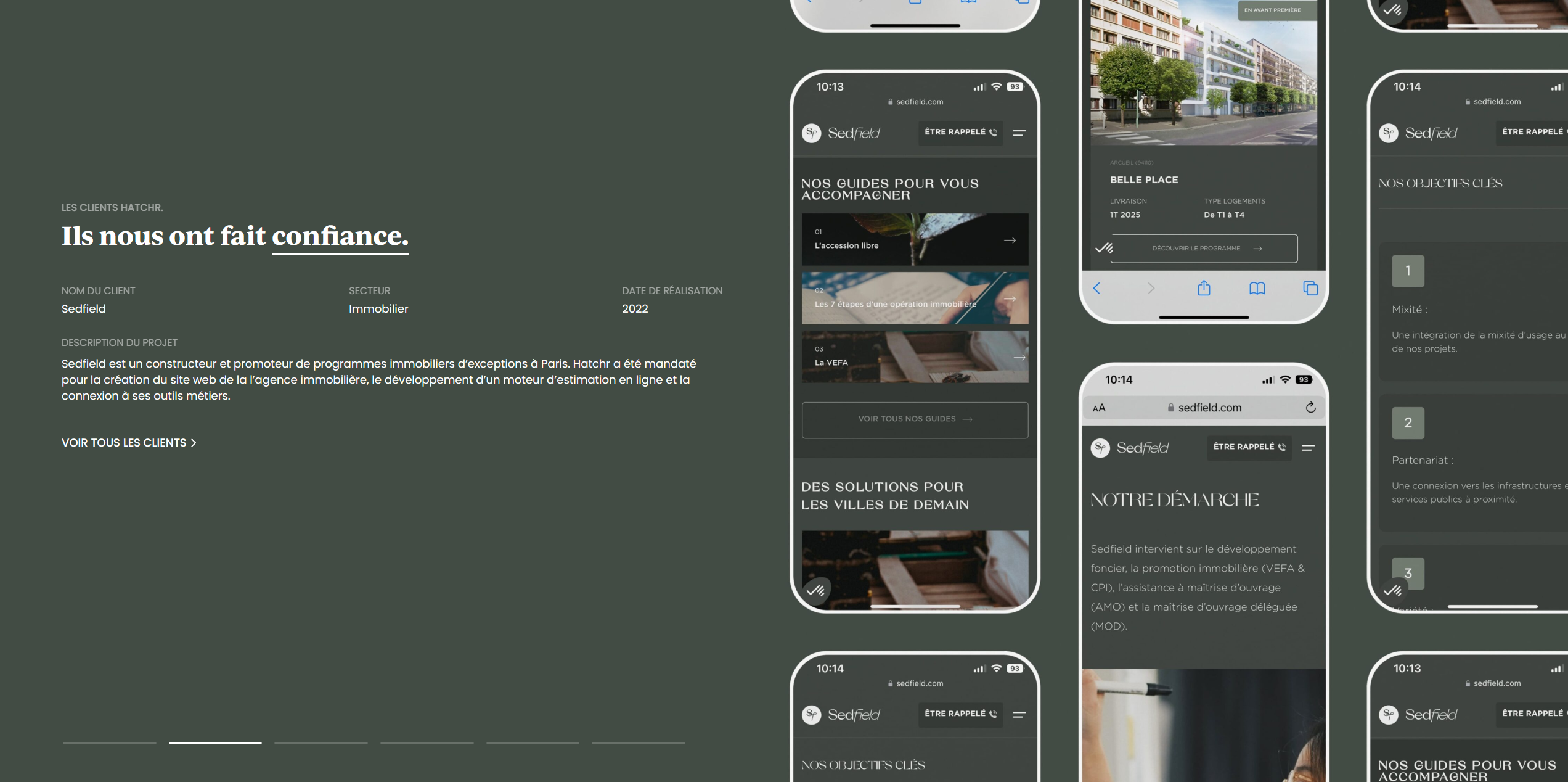Click the Les 7 étapes guide thumbnail

coord(915,298)
